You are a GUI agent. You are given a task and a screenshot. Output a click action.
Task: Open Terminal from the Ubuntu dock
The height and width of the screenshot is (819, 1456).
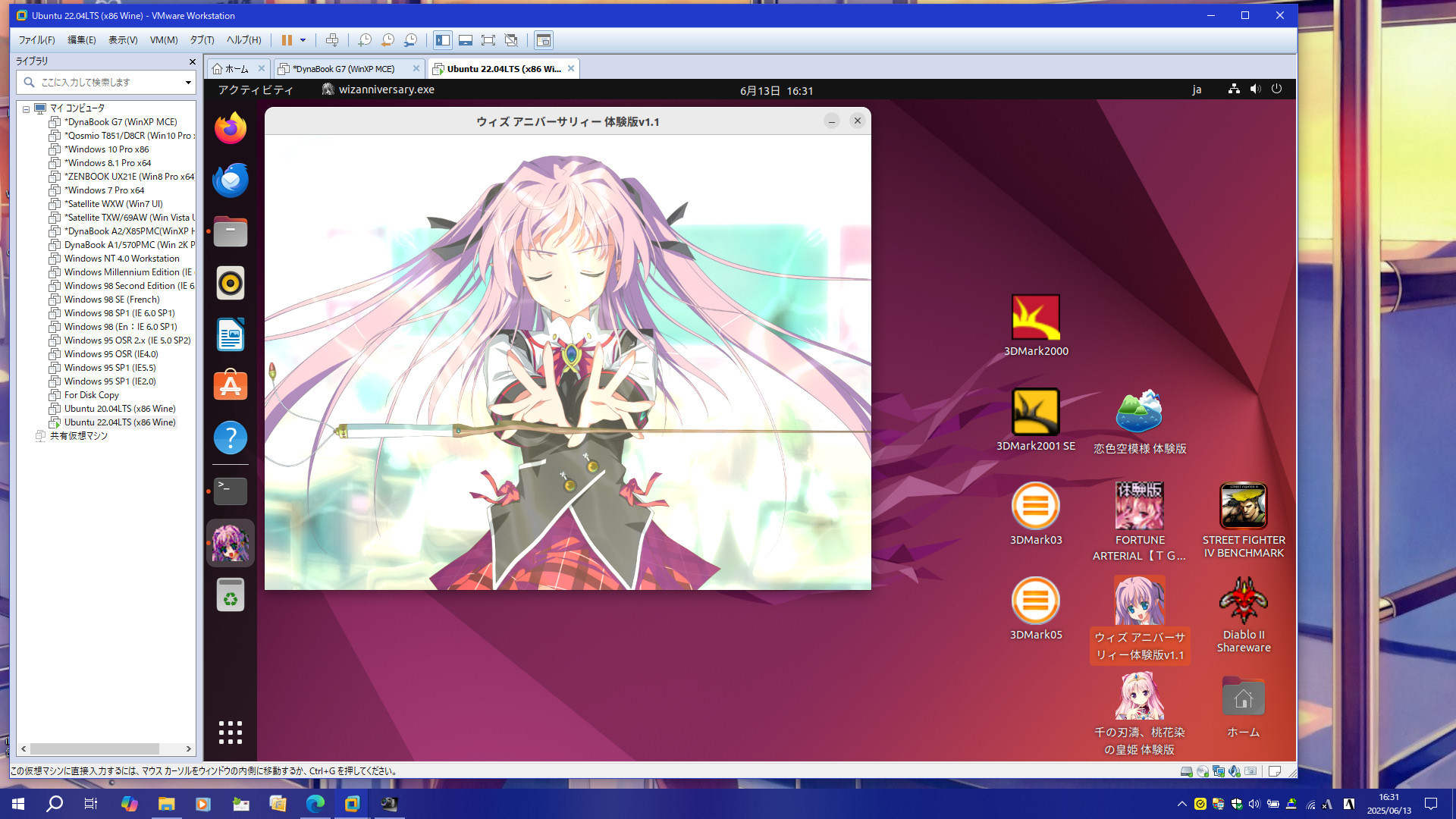pyautogui.click(x=231, y=491)
